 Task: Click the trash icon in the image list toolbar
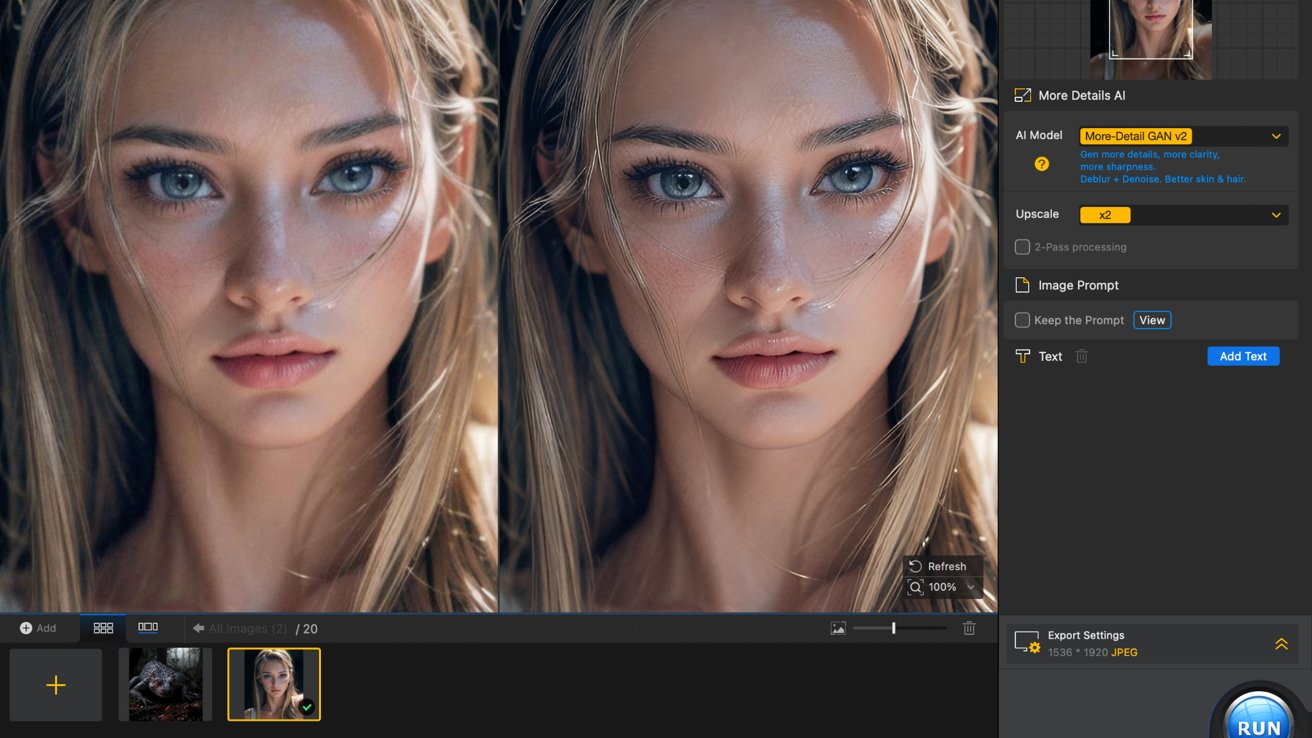[x=969, y=628]
